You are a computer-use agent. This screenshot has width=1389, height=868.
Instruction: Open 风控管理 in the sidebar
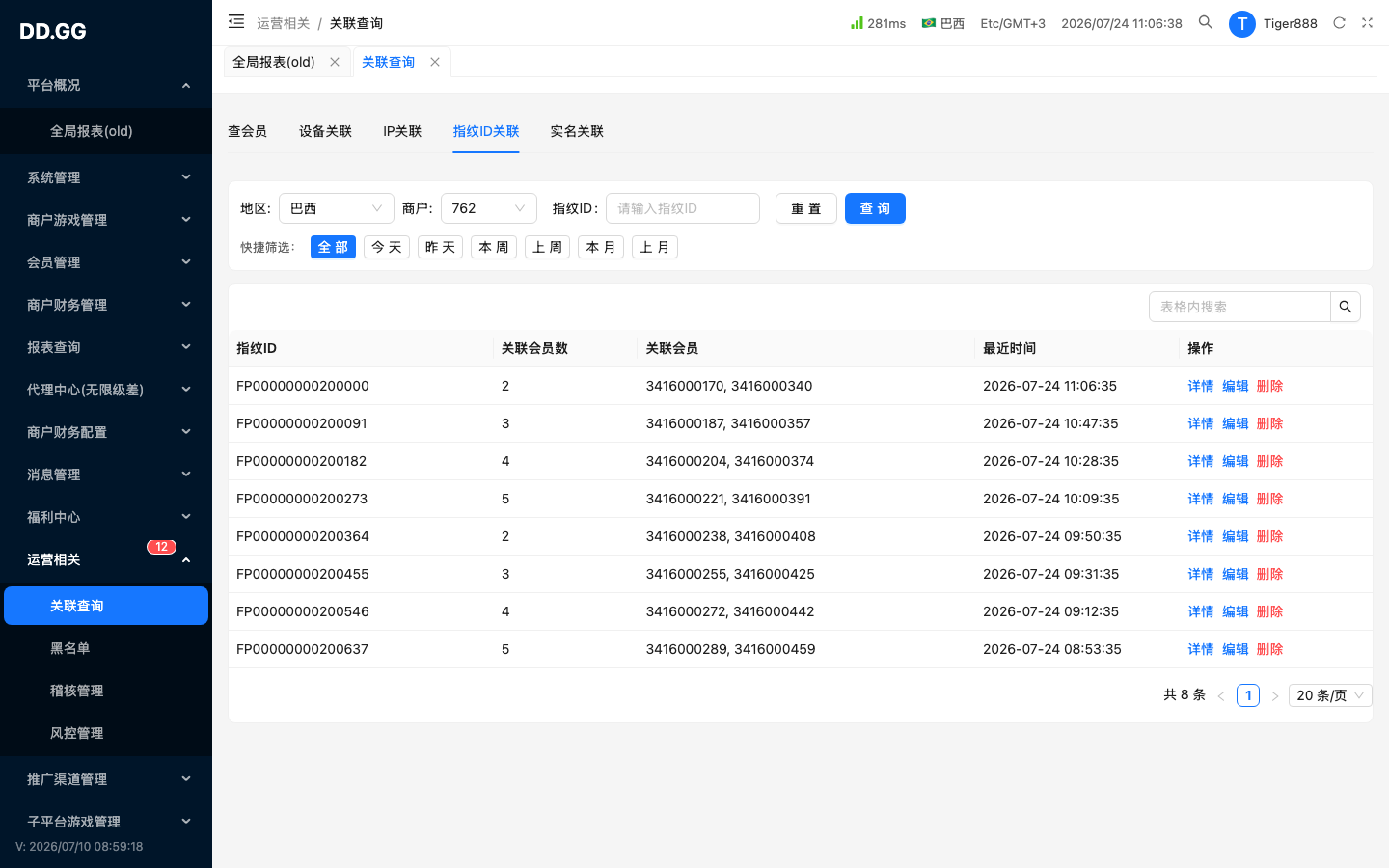coord(106,733)
